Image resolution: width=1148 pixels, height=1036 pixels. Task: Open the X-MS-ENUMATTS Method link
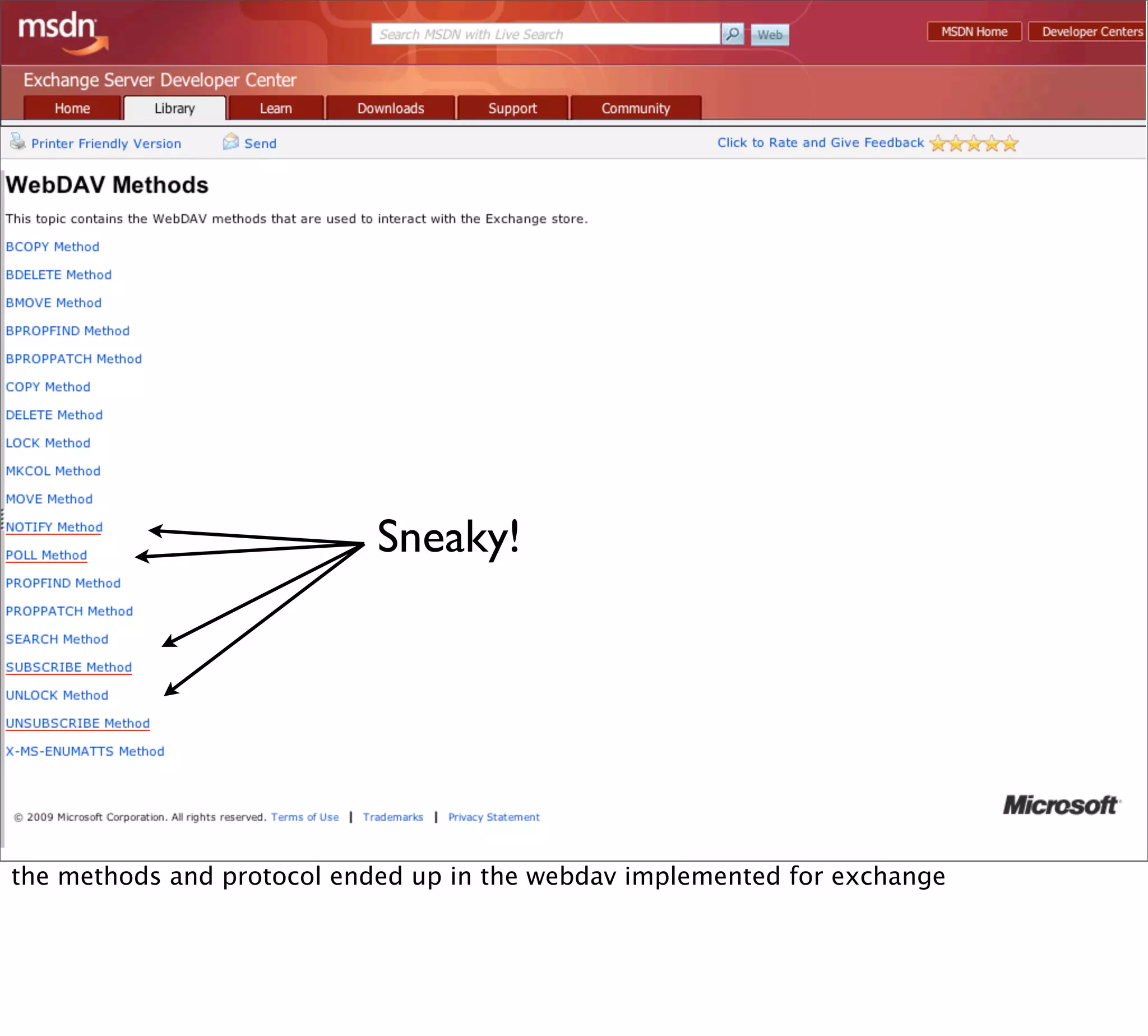click(85, 751)
